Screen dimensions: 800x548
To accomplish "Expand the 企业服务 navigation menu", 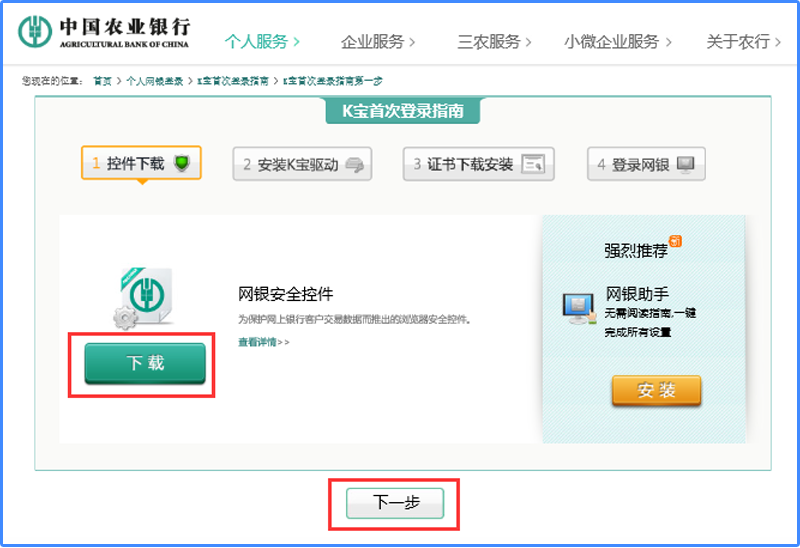I will point(378,42).
